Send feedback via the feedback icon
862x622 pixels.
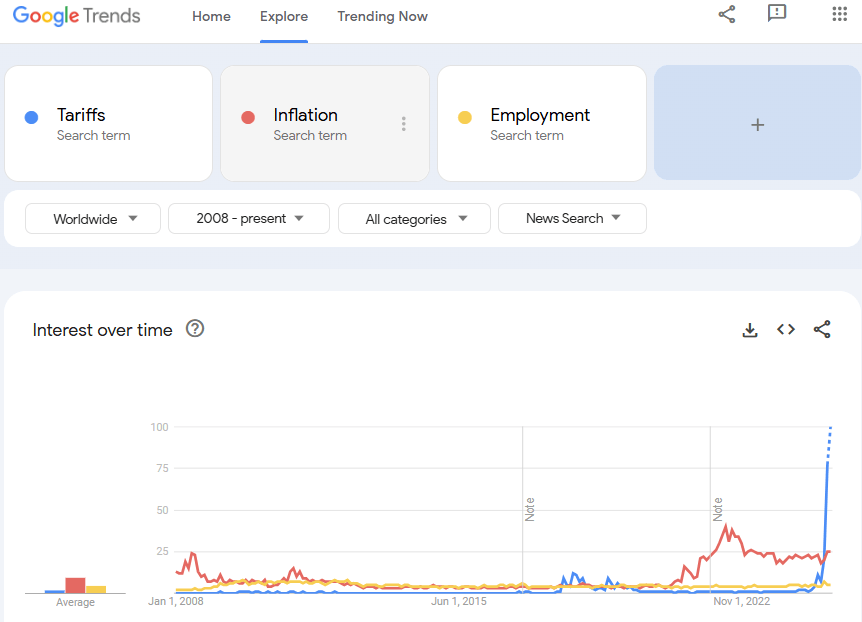[777, 14]
